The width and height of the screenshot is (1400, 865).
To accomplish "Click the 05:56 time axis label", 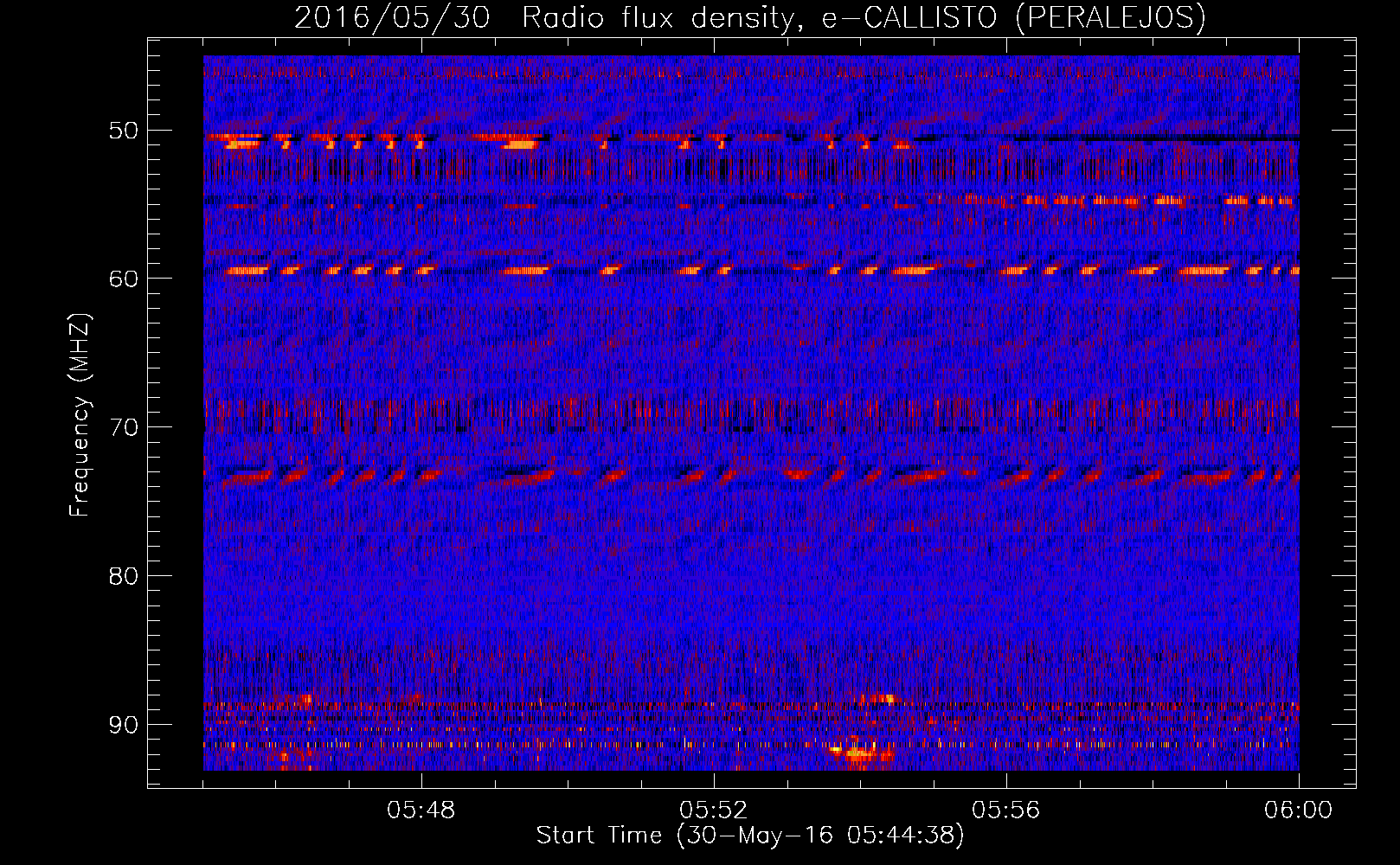I will click(x=1006, y=811).
